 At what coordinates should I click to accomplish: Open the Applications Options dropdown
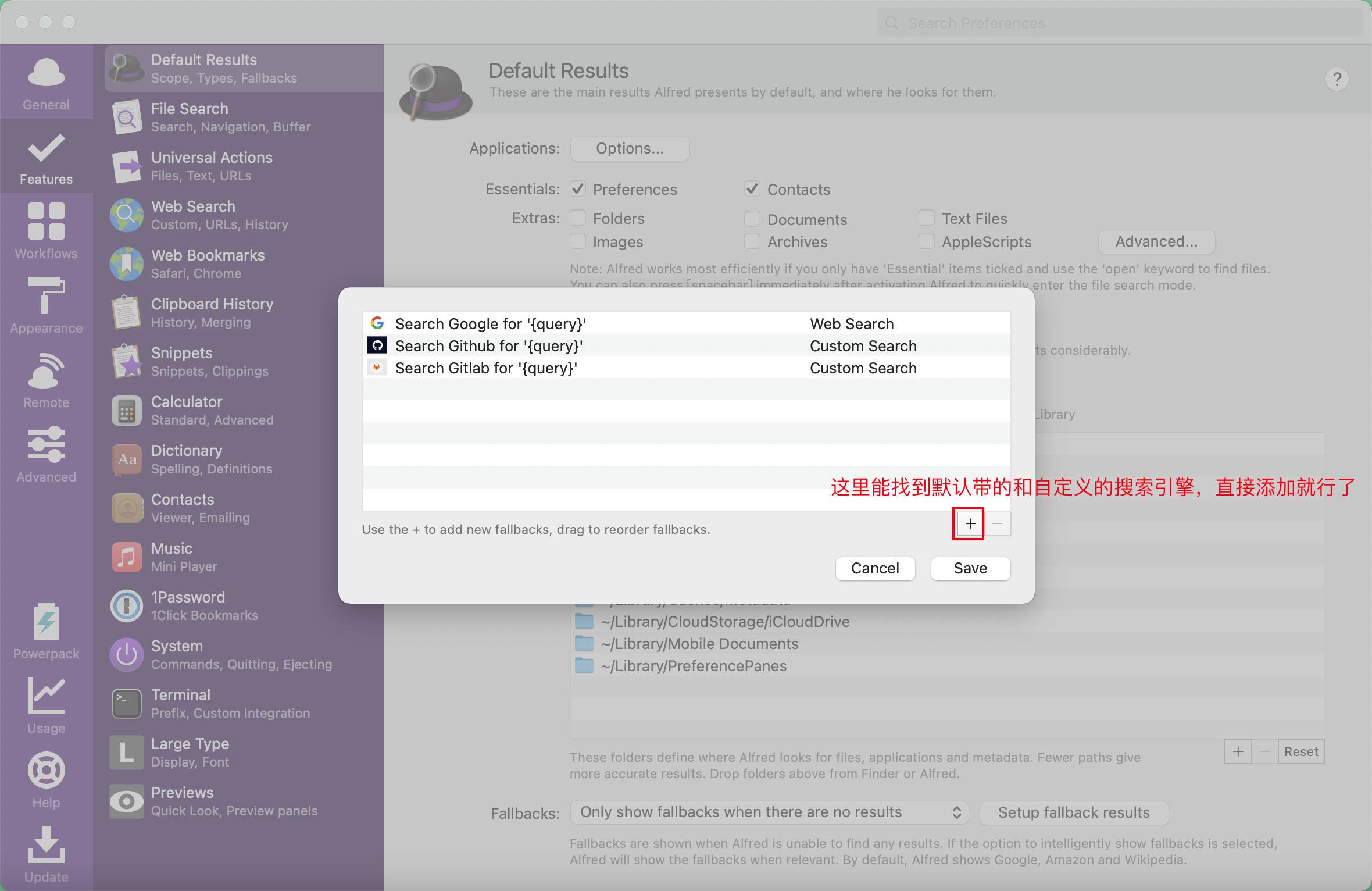629,147
